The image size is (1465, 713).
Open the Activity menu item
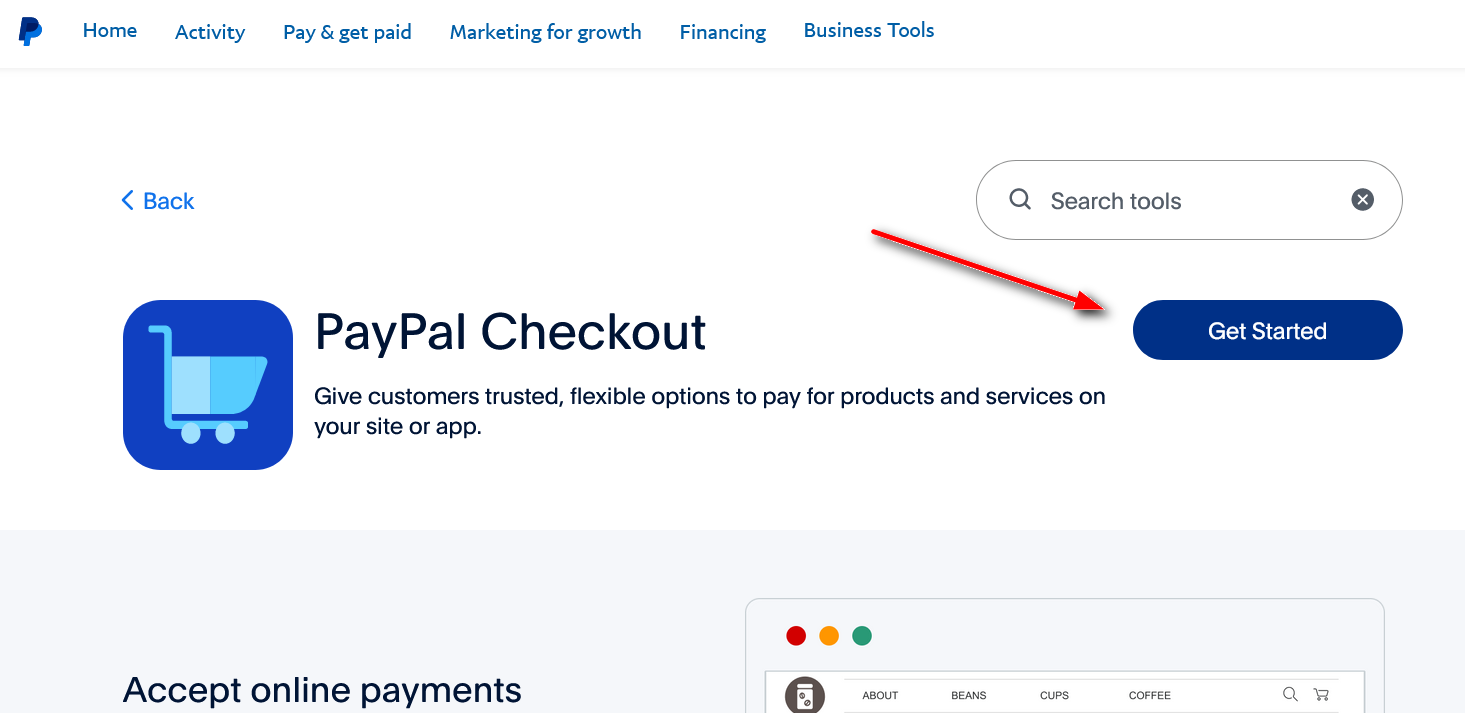click(210, 32)
